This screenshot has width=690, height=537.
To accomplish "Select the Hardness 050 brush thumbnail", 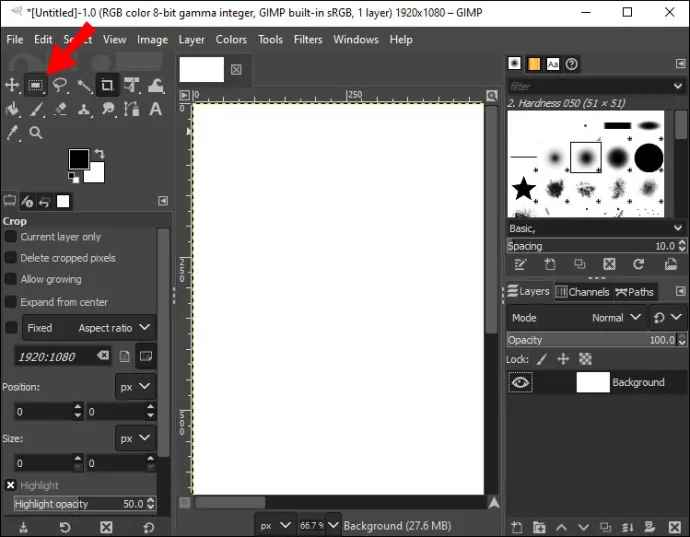I will coord(585,157).
